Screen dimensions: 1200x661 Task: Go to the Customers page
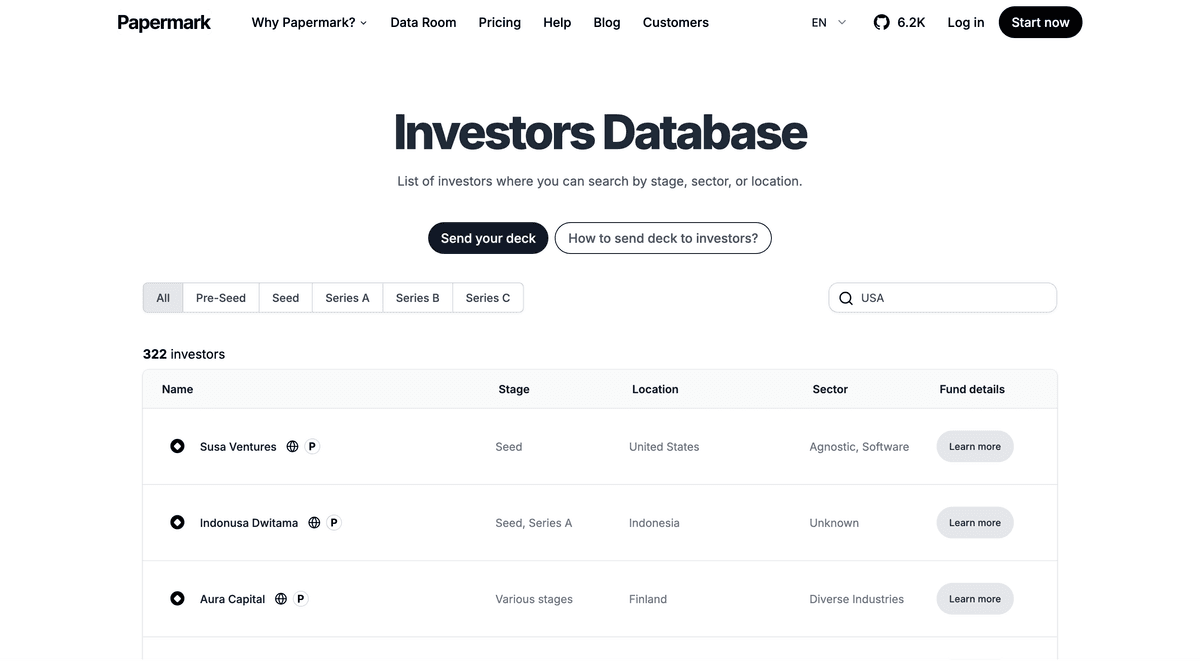675,21
